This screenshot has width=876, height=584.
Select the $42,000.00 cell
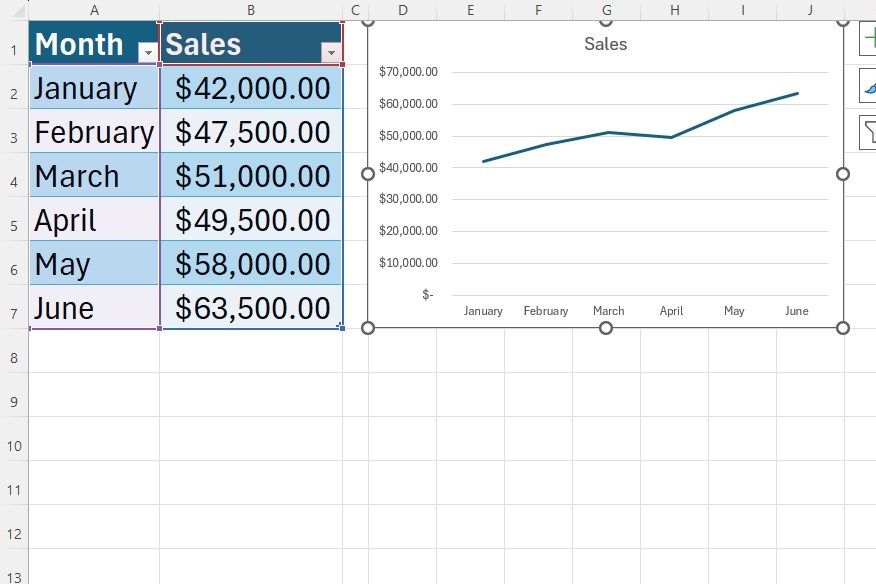251,87
